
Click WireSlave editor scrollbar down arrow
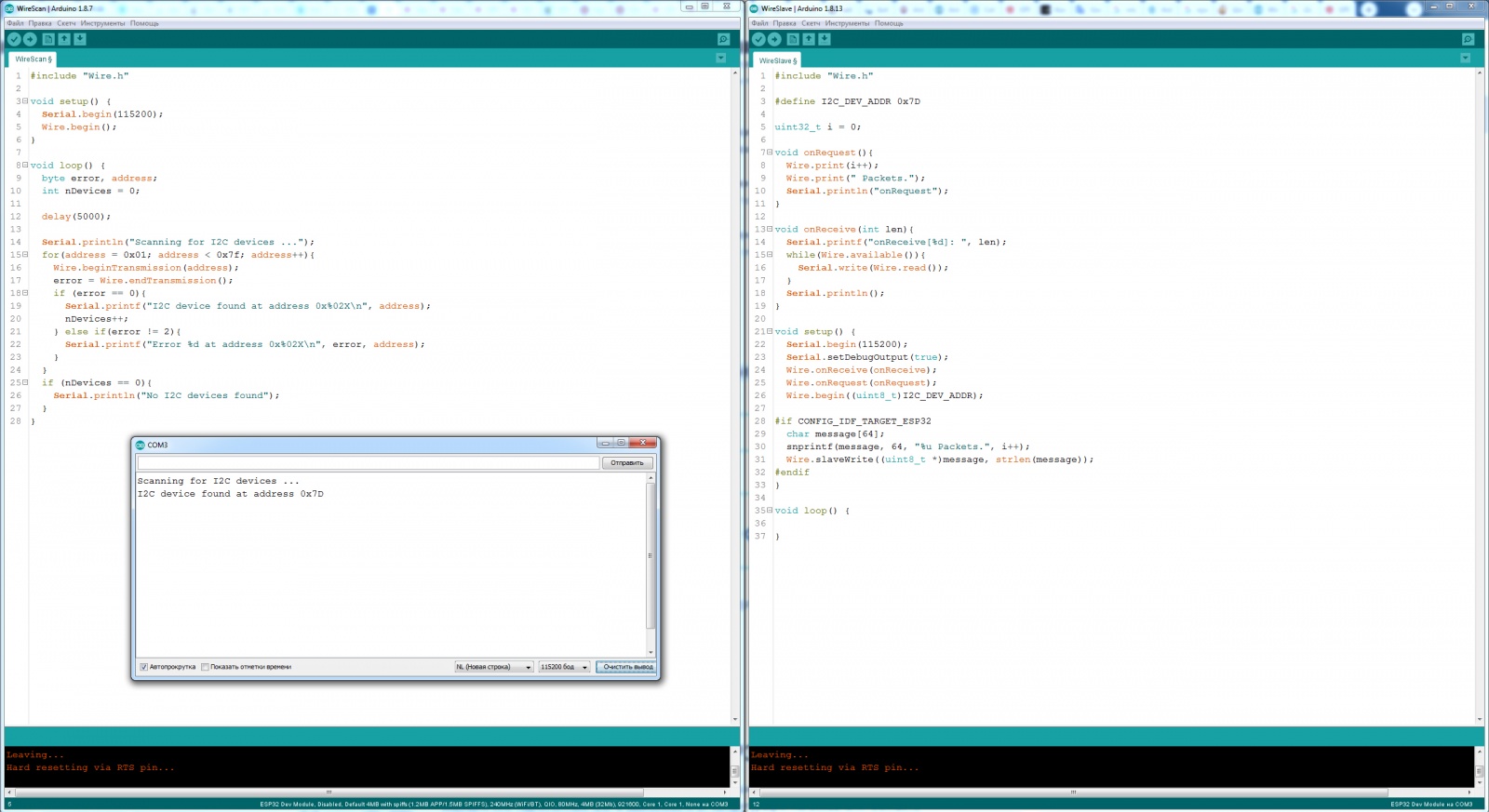click(x=1479, y=719)
